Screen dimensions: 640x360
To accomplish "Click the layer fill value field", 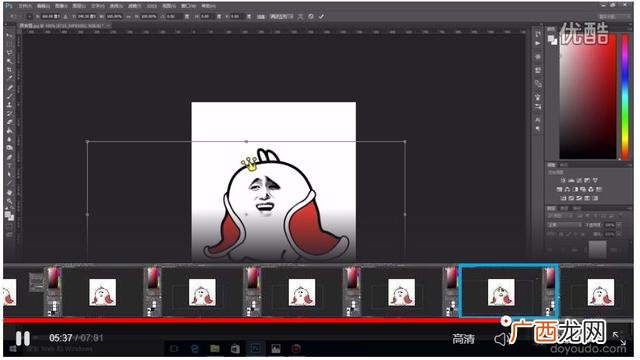I will pyautogui.click(x=610, y=234).
